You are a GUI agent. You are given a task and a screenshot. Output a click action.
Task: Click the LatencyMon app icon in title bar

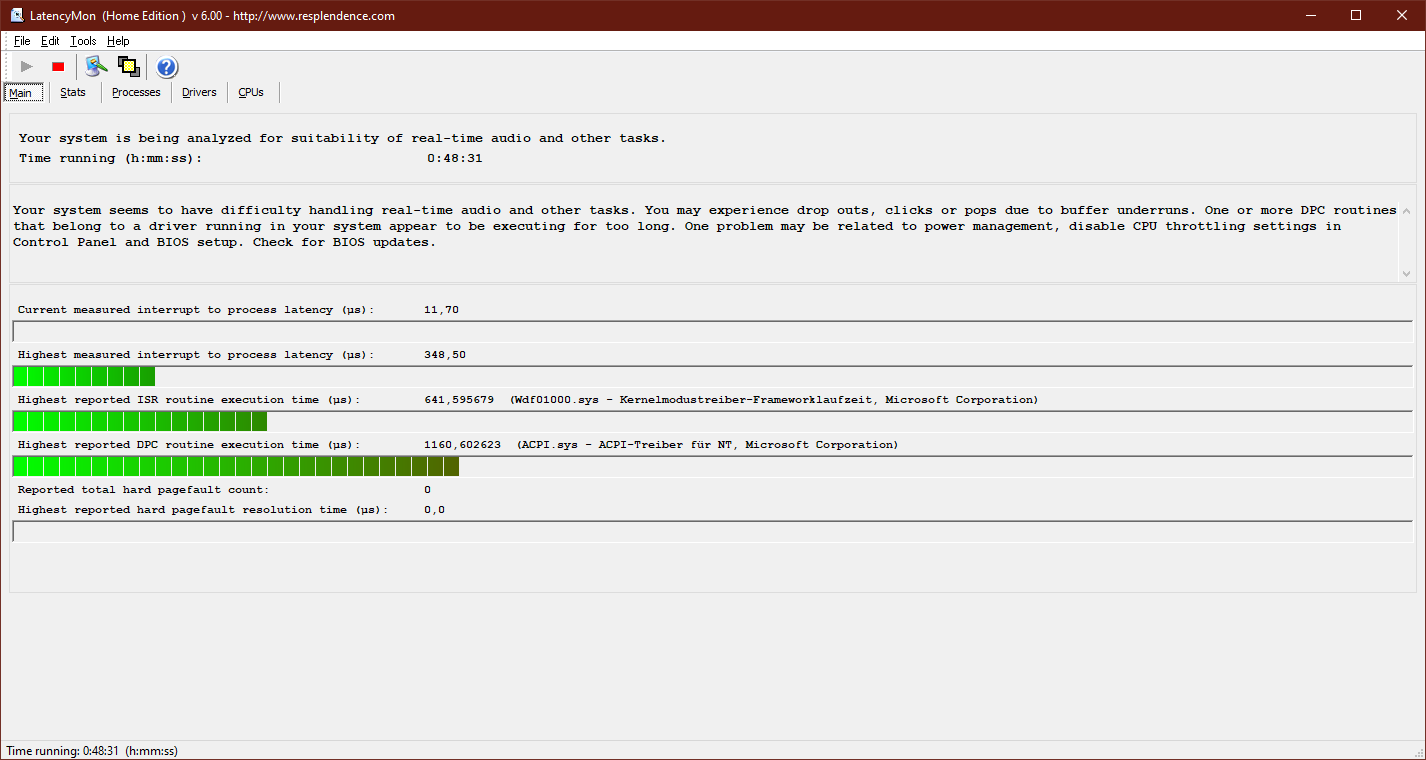click(x=17, y=15)
